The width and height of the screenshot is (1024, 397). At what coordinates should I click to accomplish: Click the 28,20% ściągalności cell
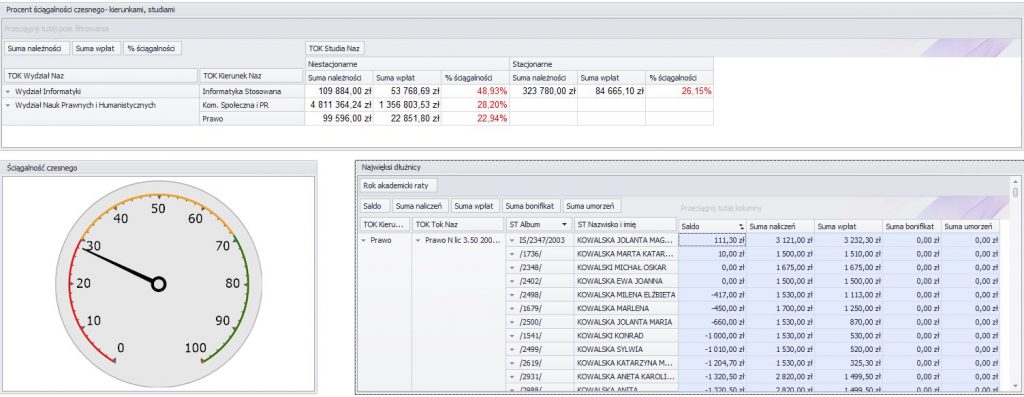coord(475,105)
